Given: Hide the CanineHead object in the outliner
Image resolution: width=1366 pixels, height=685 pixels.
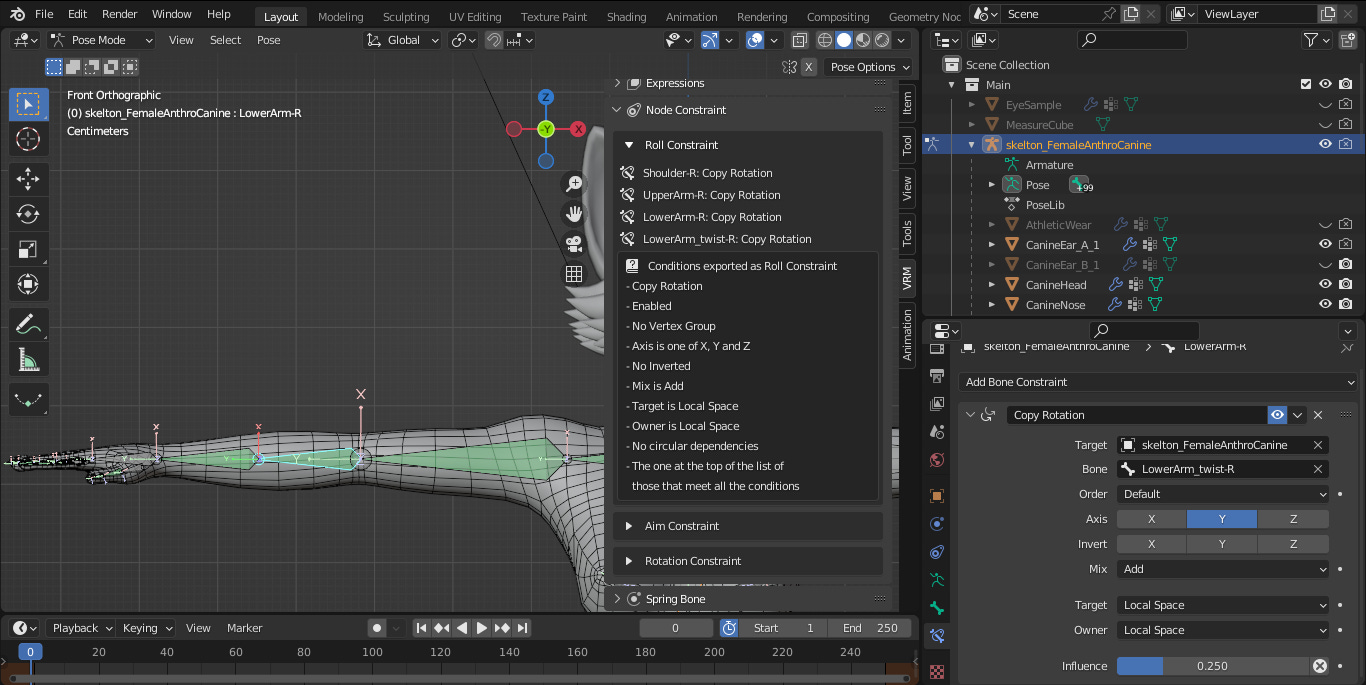Looking at the screenshot, I should (1325, 285).
